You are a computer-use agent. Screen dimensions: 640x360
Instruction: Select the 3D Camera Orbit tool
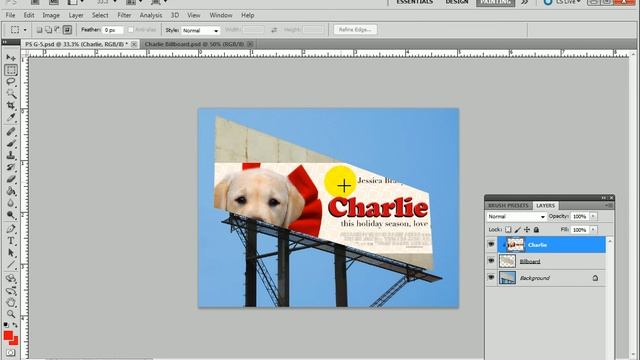coord(11,291)
